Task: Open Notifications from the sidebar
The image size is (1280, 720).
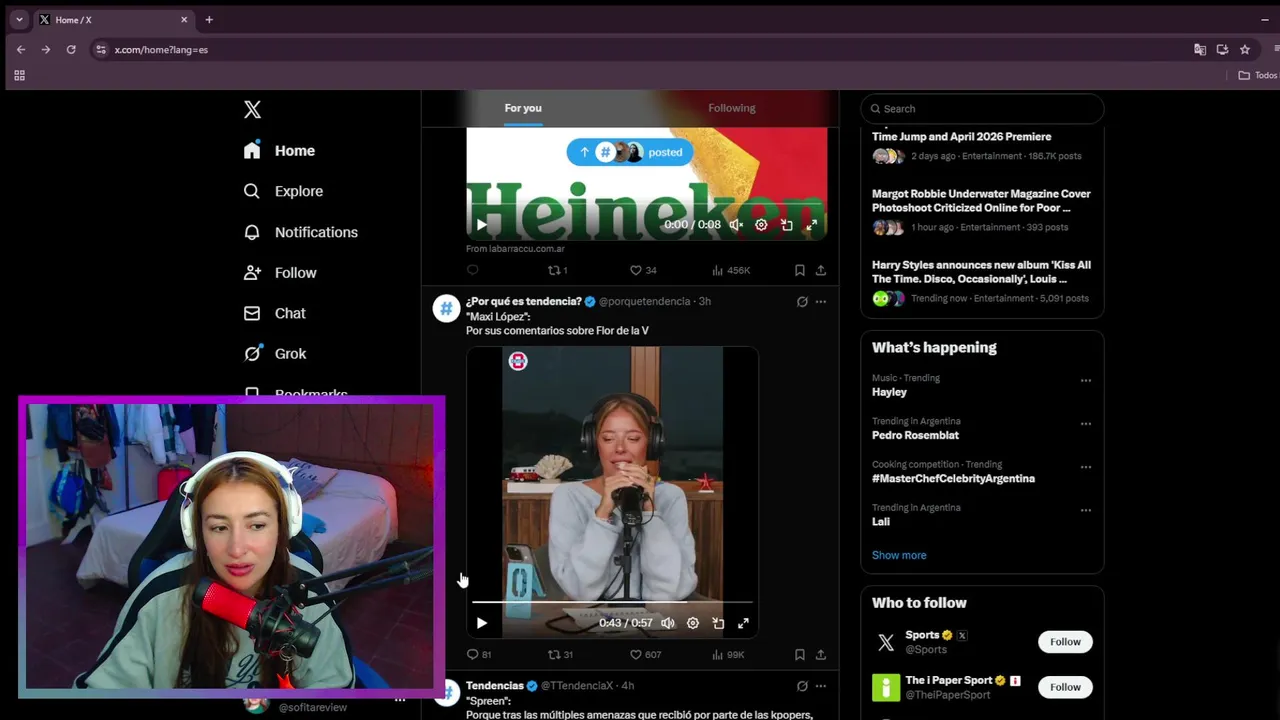Action: pos(300,232)
